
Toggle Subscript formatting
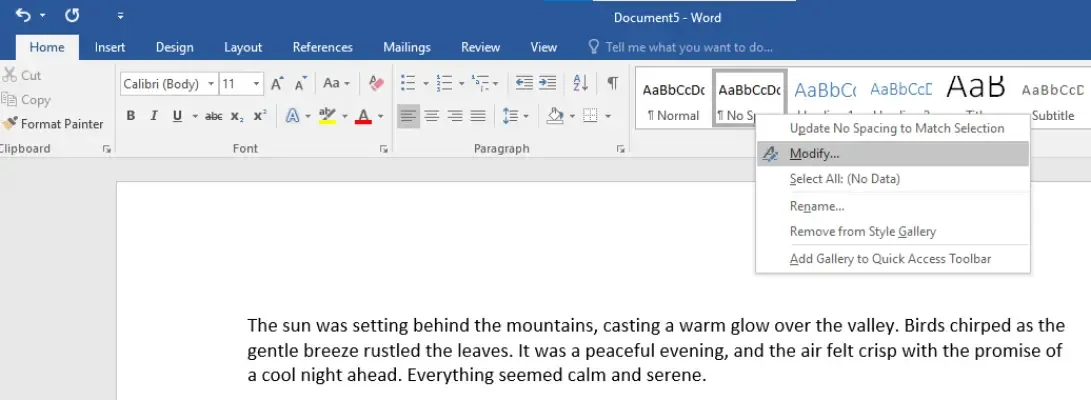coord(237,116)
